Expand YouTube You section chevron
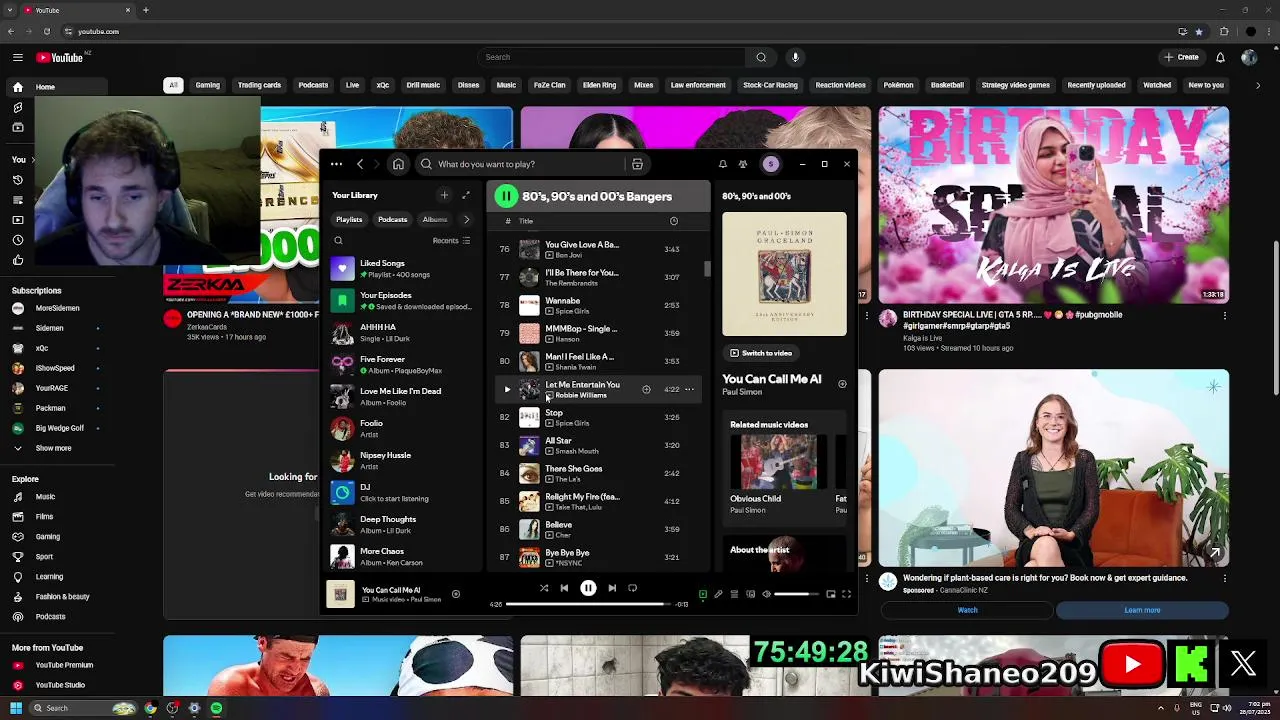The image size is (1280, 720). (x=33, y=160)
